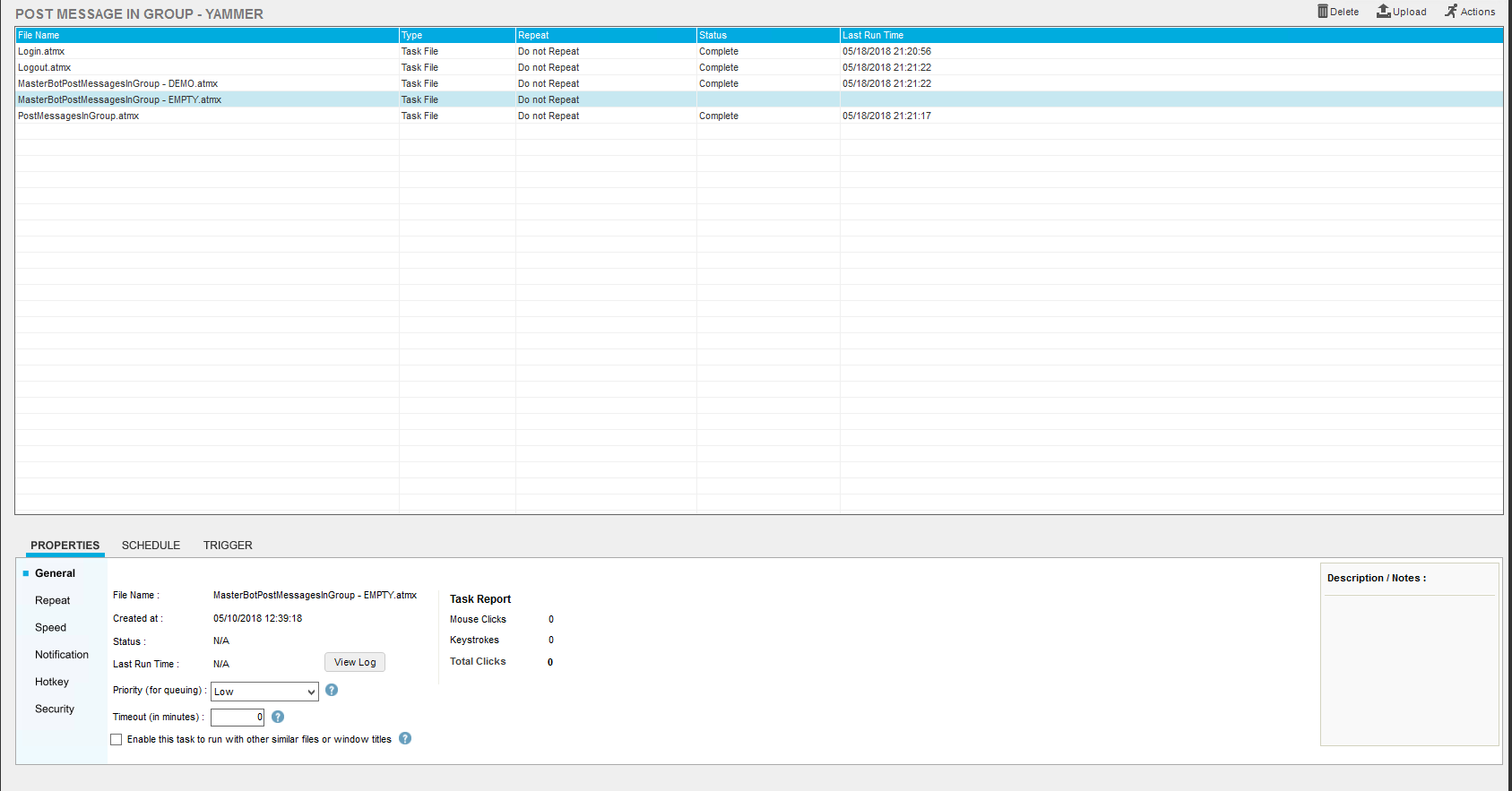
Task: Sort by the File Name column header
Action: click(39, 36)
